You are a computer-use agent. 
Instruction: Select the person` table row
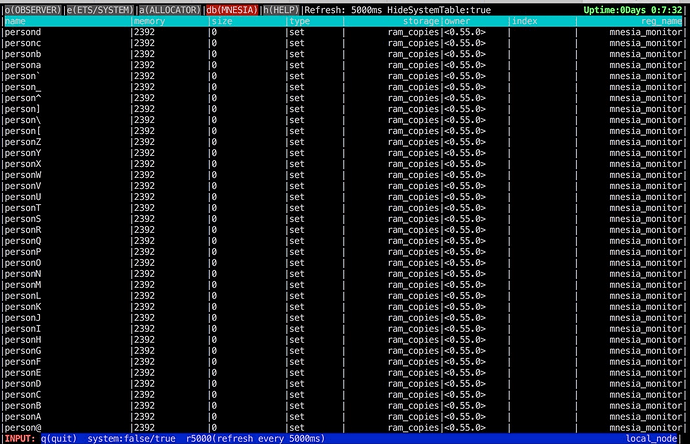tap(343, 76)
